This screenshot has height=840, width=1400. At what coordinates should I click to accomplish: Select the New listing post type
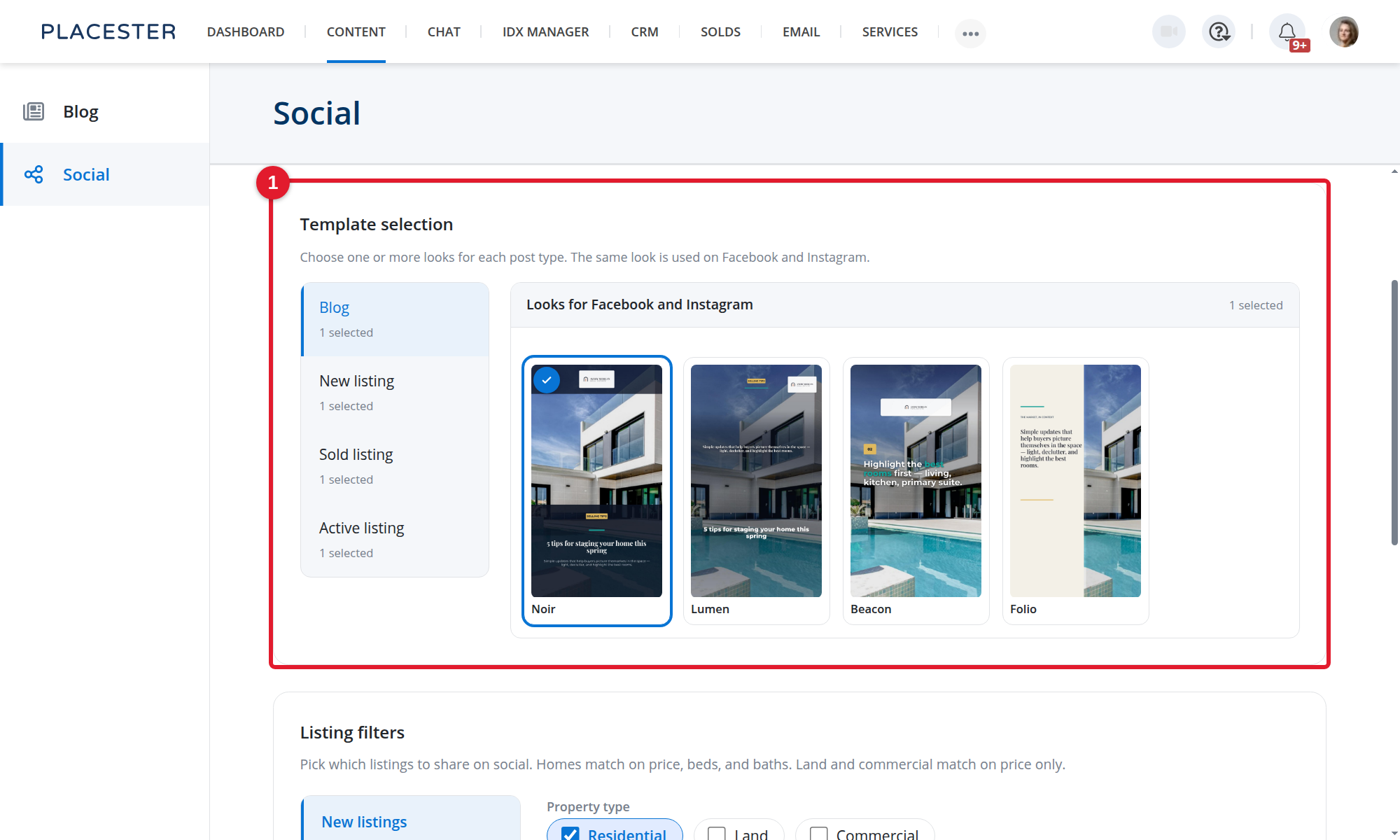tap(395, 393)
